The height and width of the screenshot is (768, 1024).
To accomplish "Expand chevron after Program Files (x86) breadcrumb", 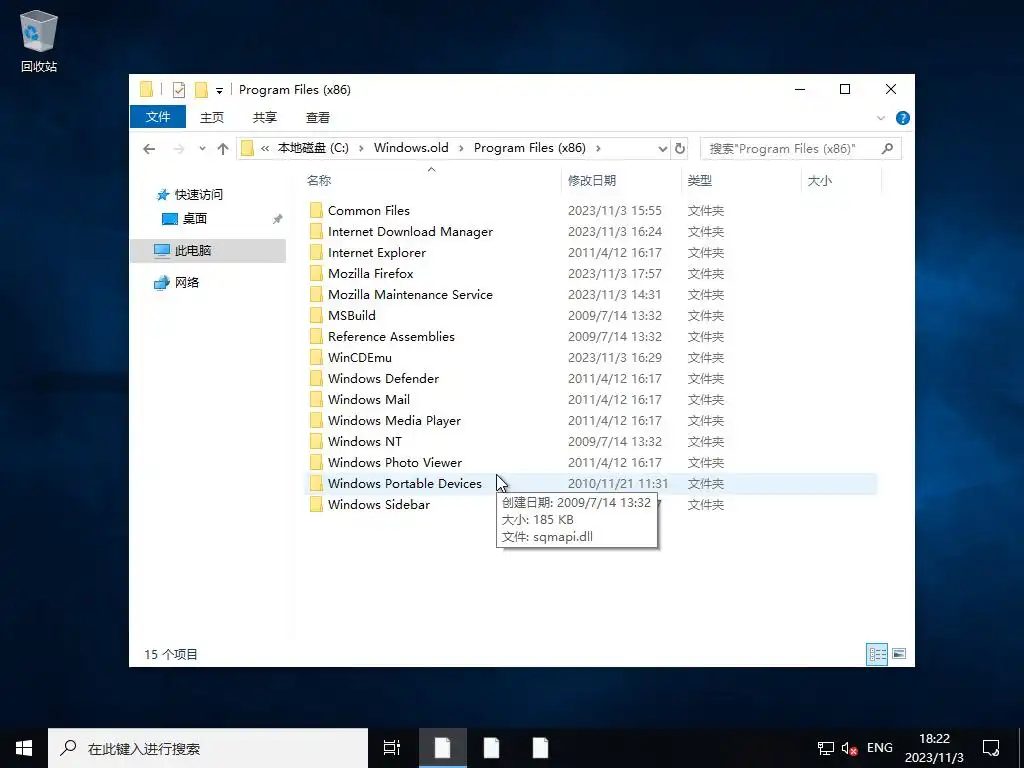I will click(598, 148).
